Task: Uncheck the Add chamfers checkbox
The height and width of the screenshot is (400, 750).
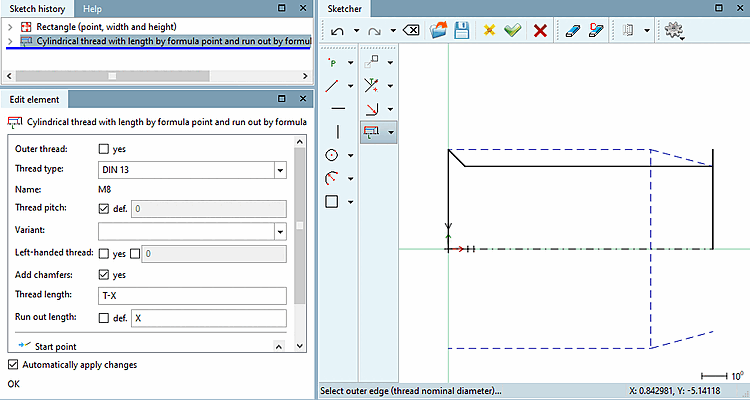Action: [x=104, y=274]
